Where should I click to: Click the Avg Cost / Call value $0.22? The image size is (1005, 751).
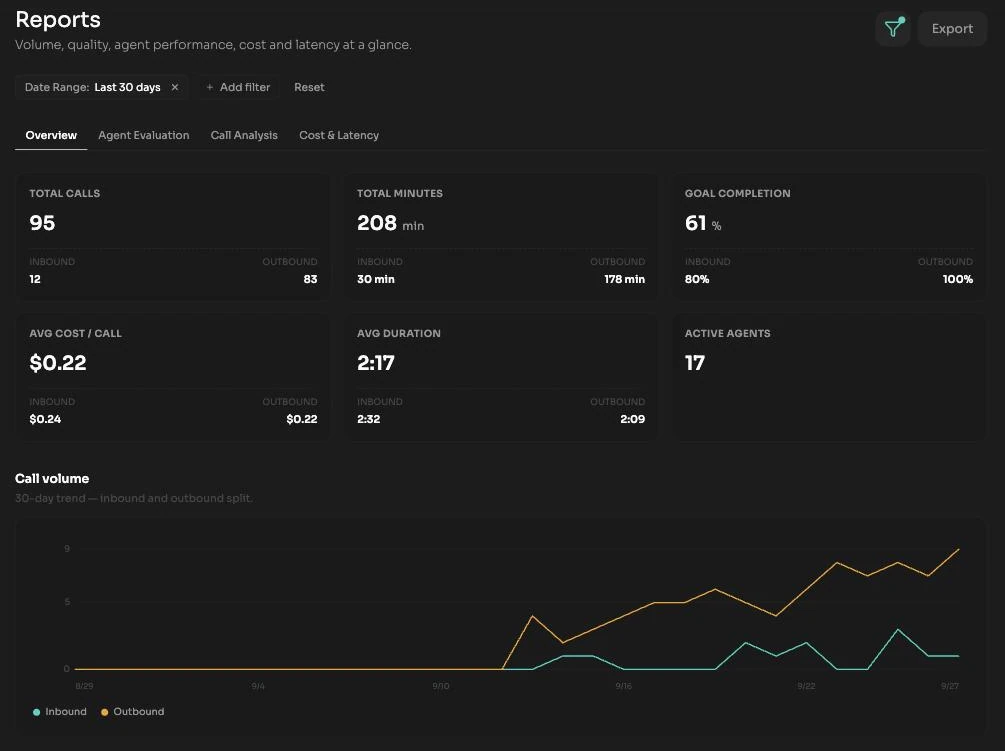pos(58,363)
